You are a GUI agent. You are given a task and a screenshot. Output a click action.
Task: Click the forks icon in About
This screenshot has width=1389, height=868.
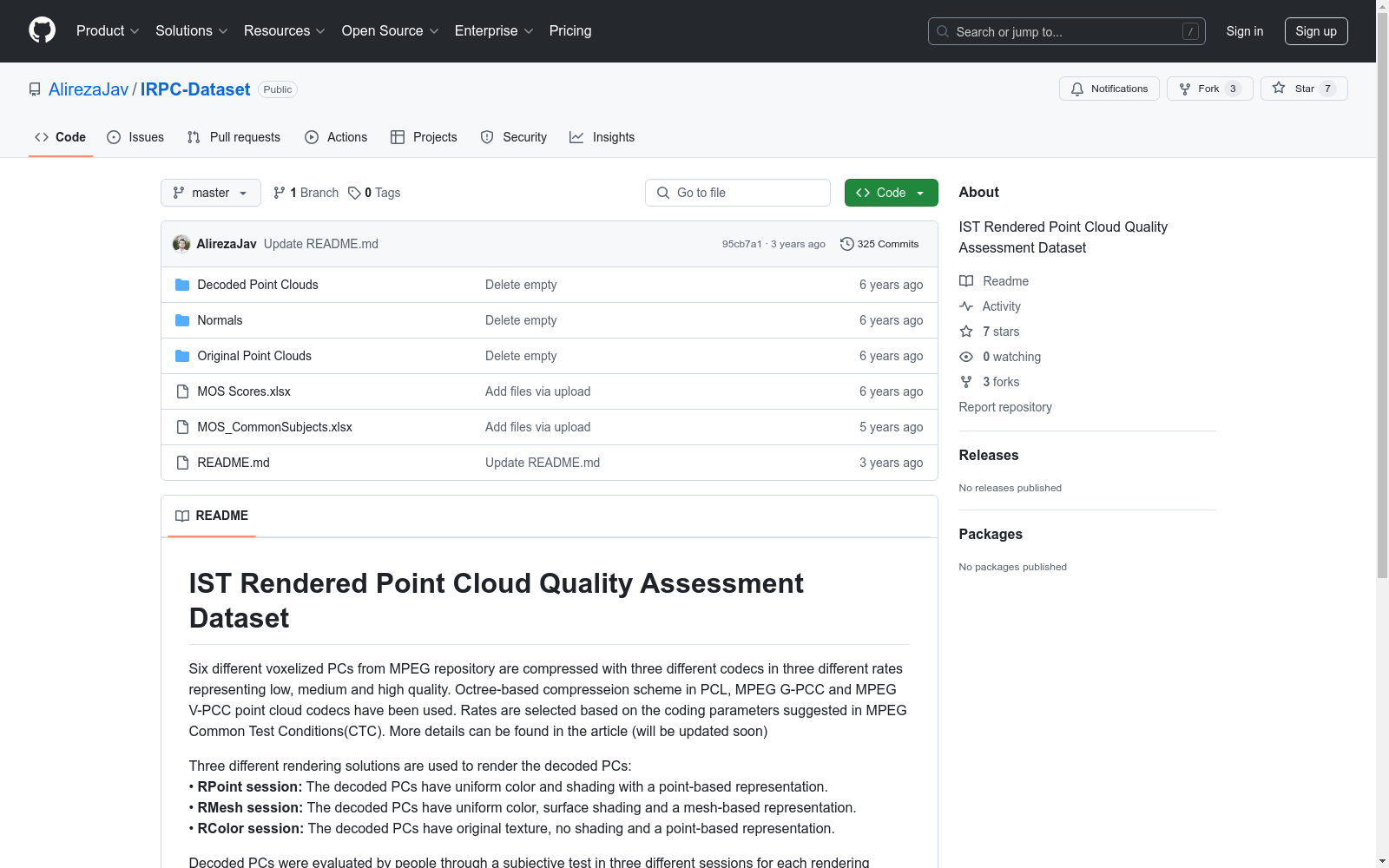click(966, 382)
